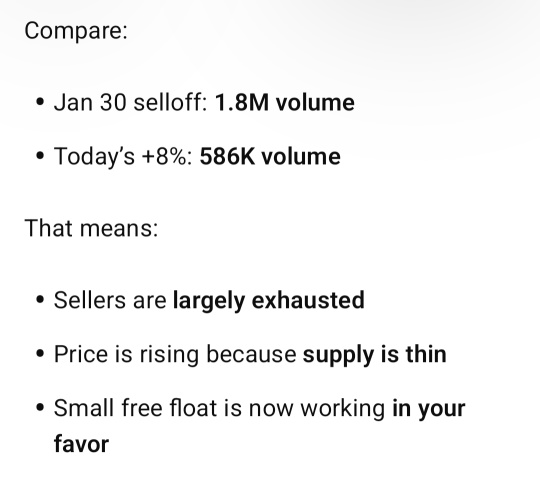Click the bold word 'favor'
Screen dimensions: 540x500
[81, 444]
